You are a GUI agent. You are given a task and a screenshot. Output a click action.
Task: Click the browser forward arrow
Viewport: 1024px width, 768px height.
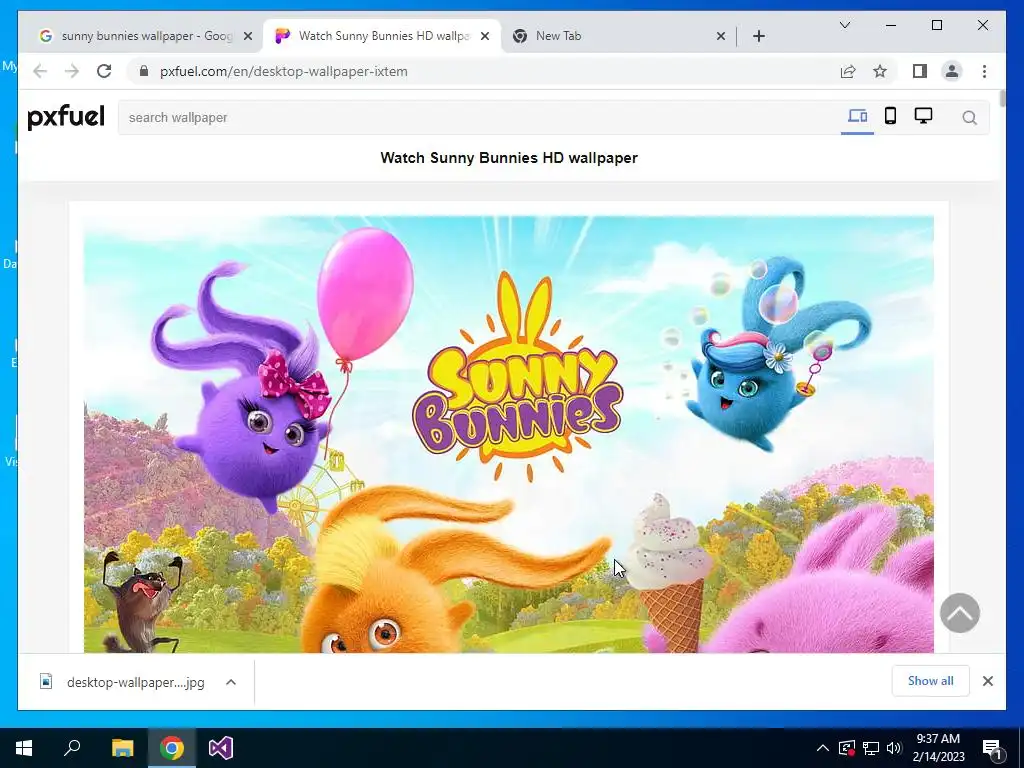(72, 71)
